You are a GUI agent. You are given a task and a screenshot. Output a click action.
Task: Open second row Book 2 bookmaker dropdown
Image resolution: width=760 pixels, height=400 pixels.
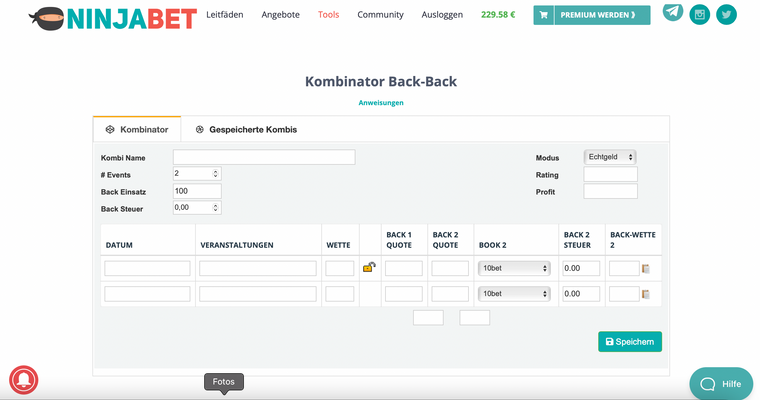(x=515, y=294)
